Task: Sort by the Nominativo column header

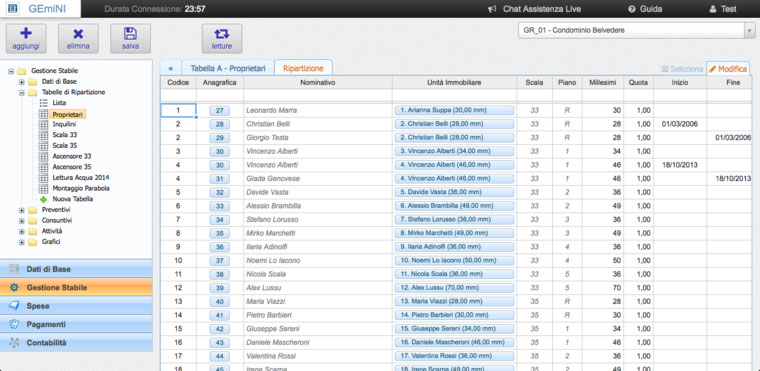Action: [318, 83]
